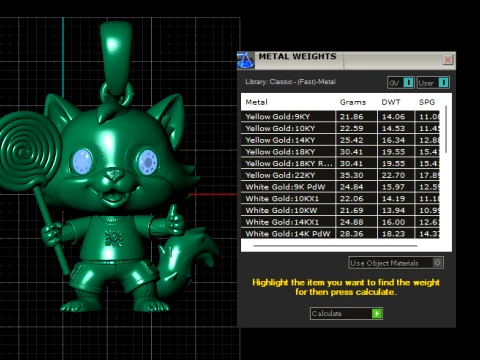The height and width of the screenshot is (360, 480).
Task: Click the character's thumbs-up hand
Action: tap(175, 221)
